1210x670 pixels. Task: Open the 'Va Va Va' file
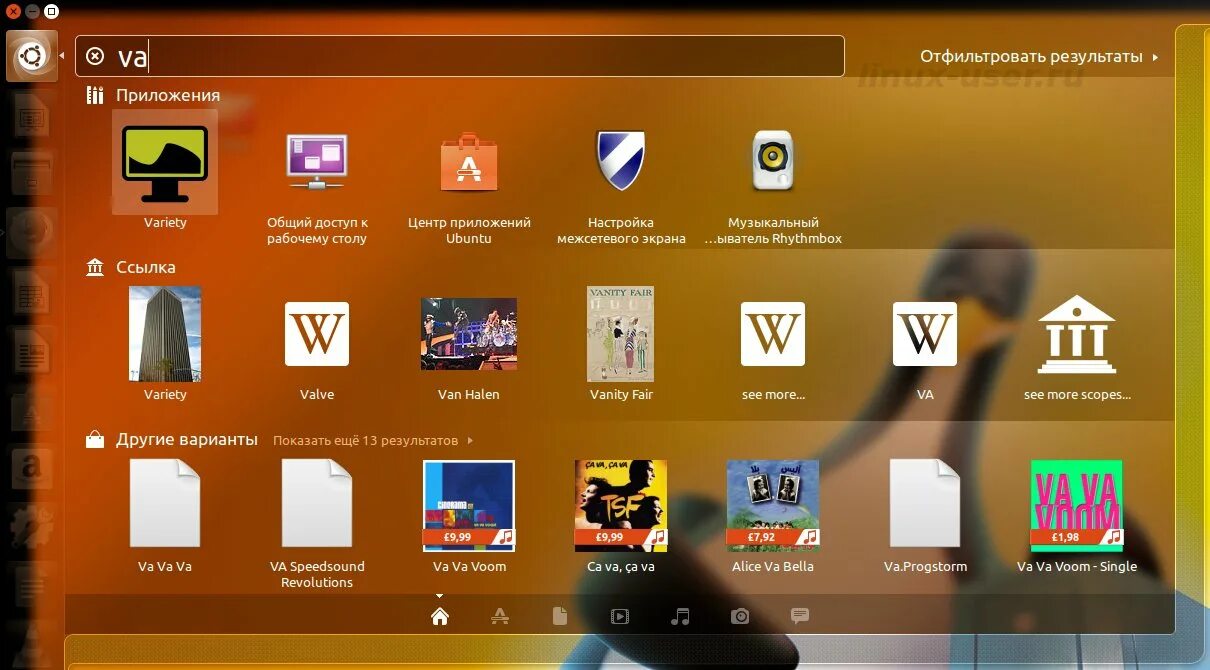pos(165,503)
